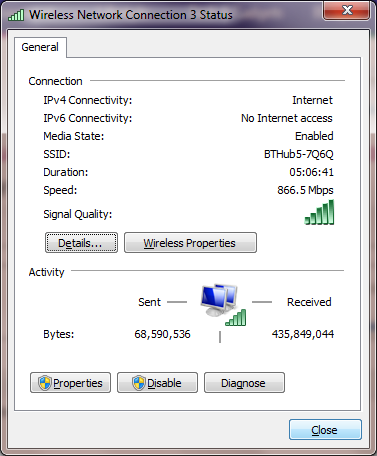
Task: Click the Media State value Enabled
Action: click(x=314, y=136)
